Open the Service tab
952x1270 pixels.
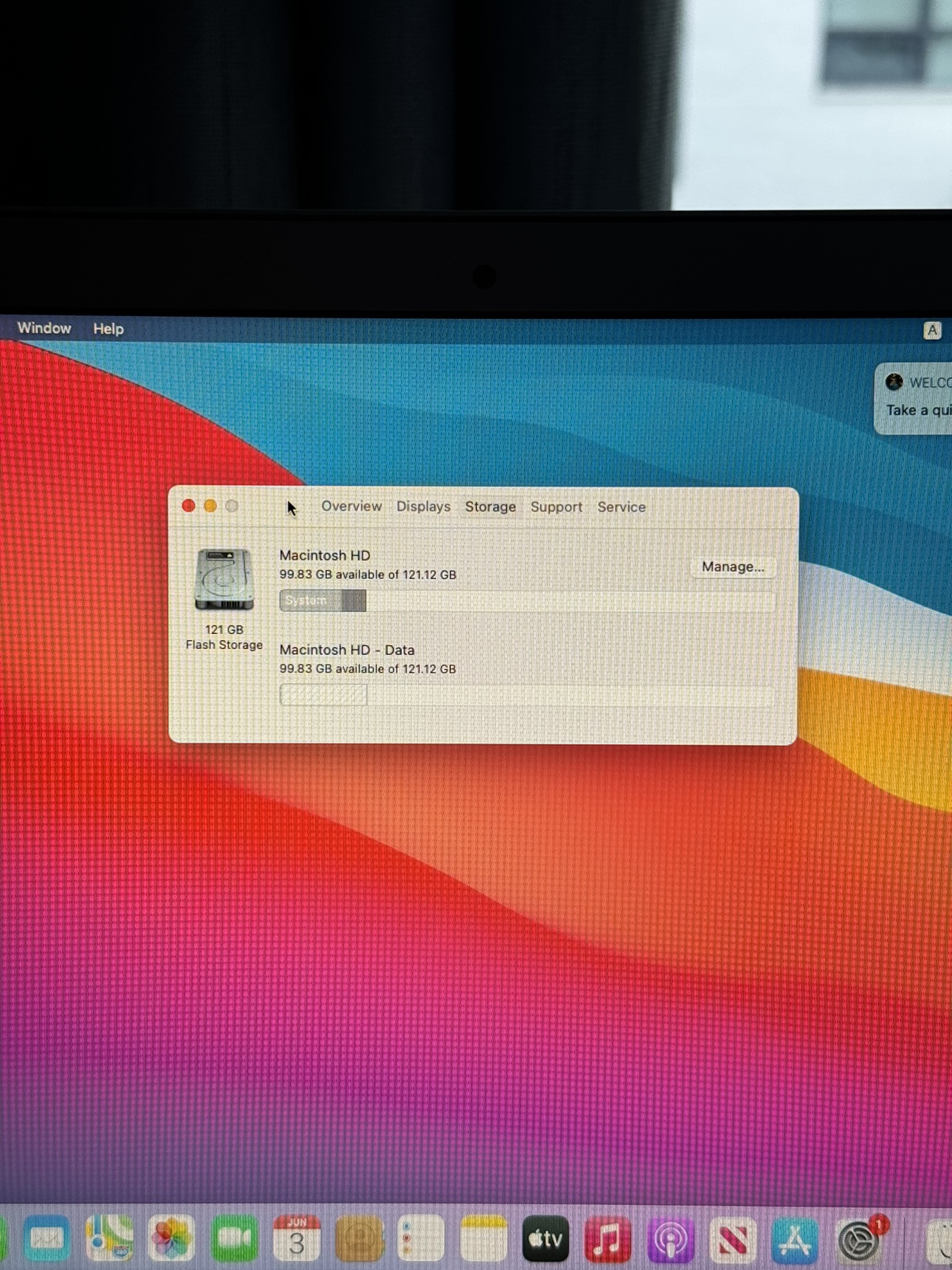point(621,507)
